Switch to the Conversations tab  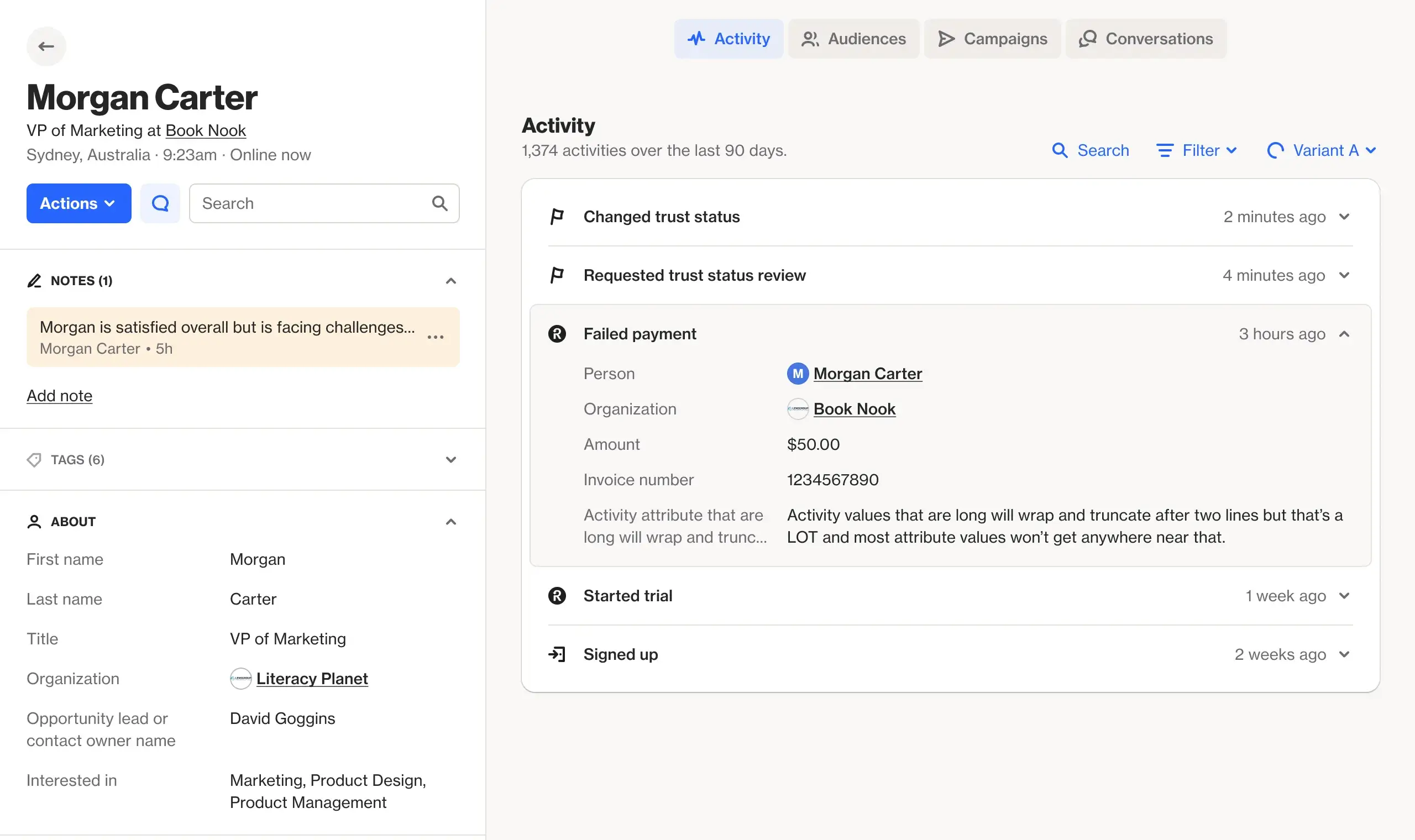click(x=1146, y=39)
